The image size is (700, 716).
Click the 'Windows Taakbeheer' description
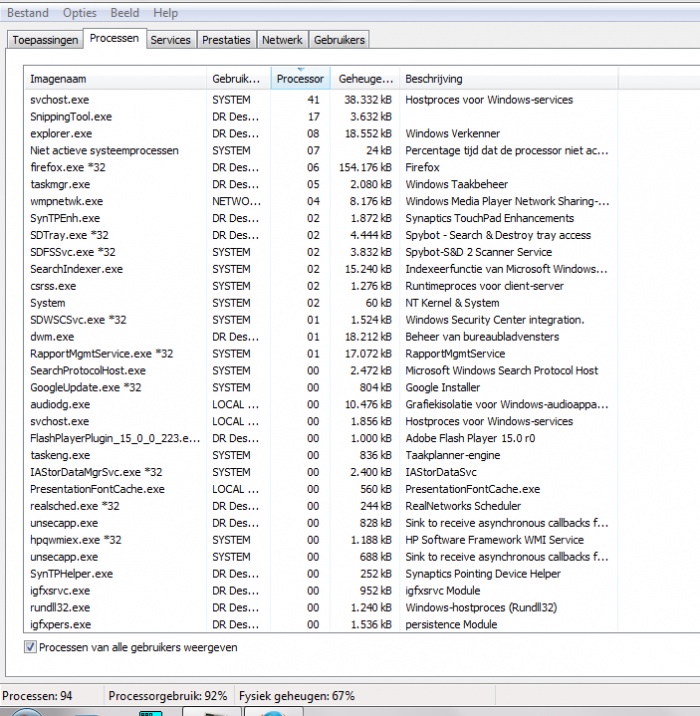457,184
